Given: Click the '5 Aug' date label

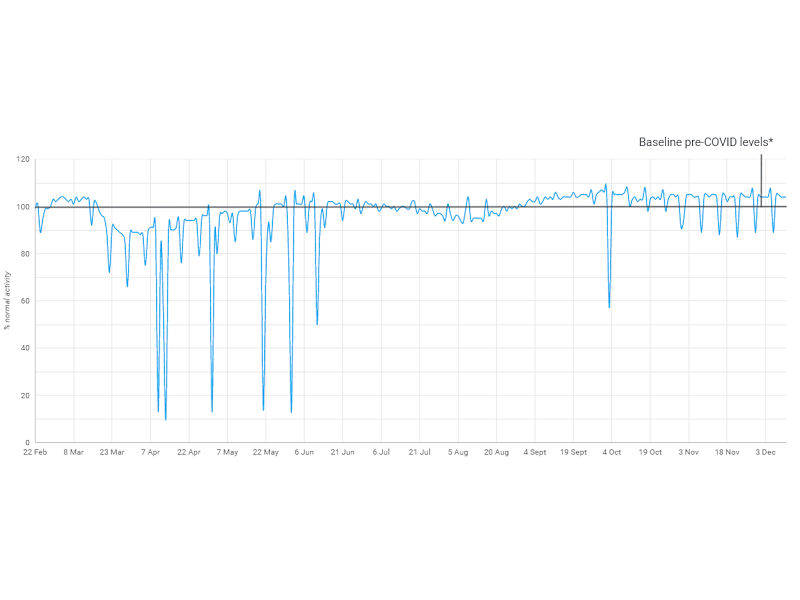Looking at the screenshot, I should [458, 452].
